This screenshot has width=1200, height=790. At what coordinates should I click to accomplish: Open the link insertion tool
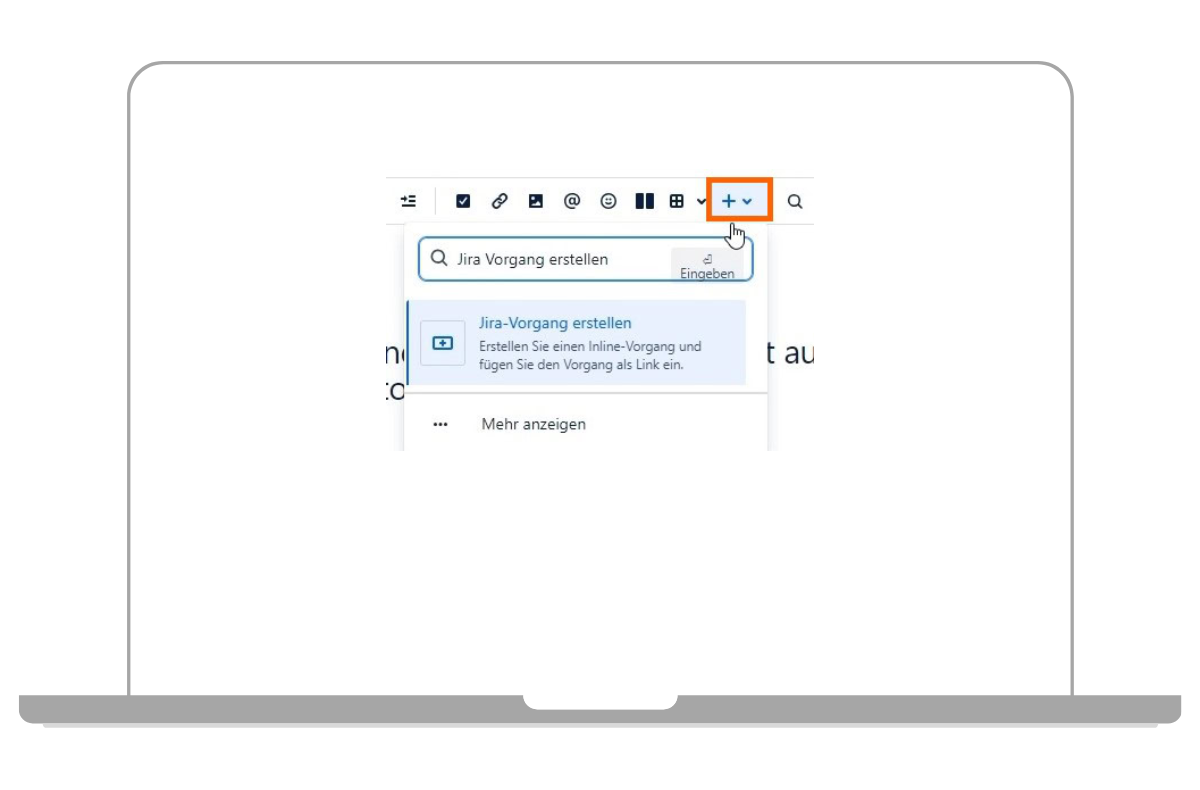(498, 200)
